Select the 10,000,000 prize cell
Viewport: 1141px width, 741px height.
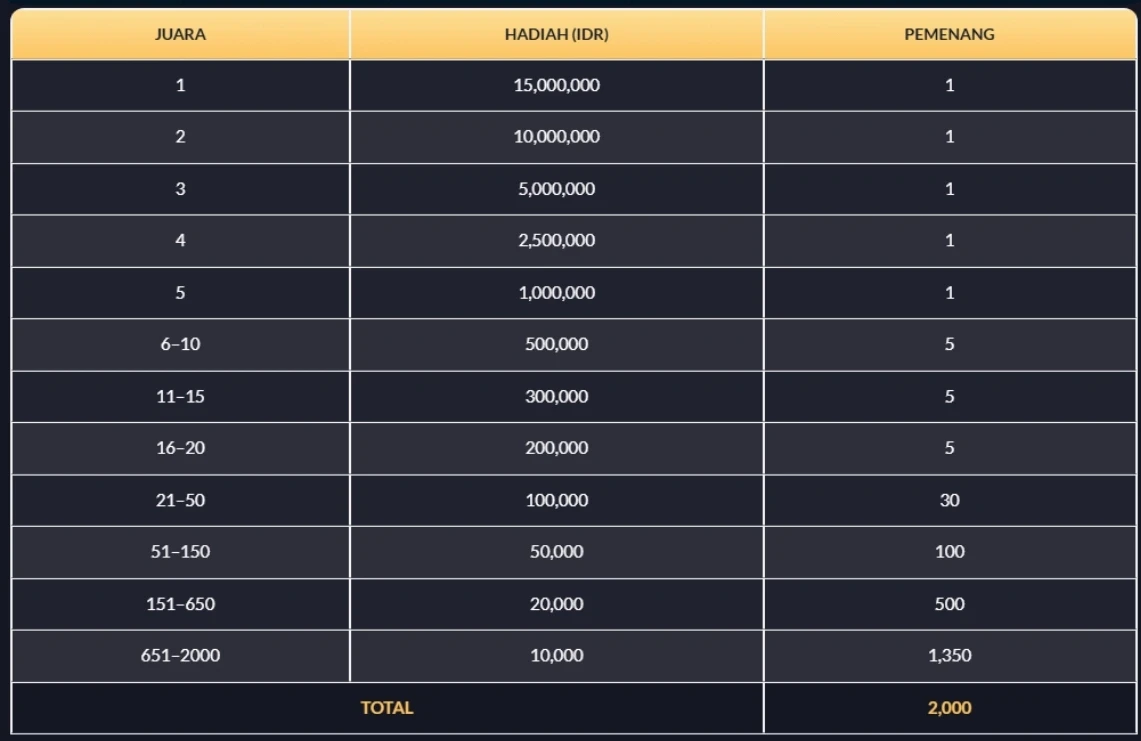[556, 138]
